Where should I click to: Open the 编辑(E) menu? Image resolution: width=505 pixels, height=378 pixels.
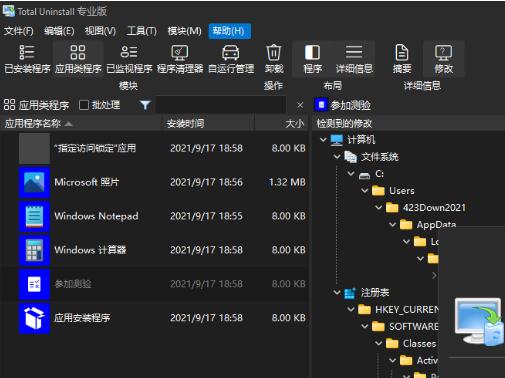coord(59,31)
